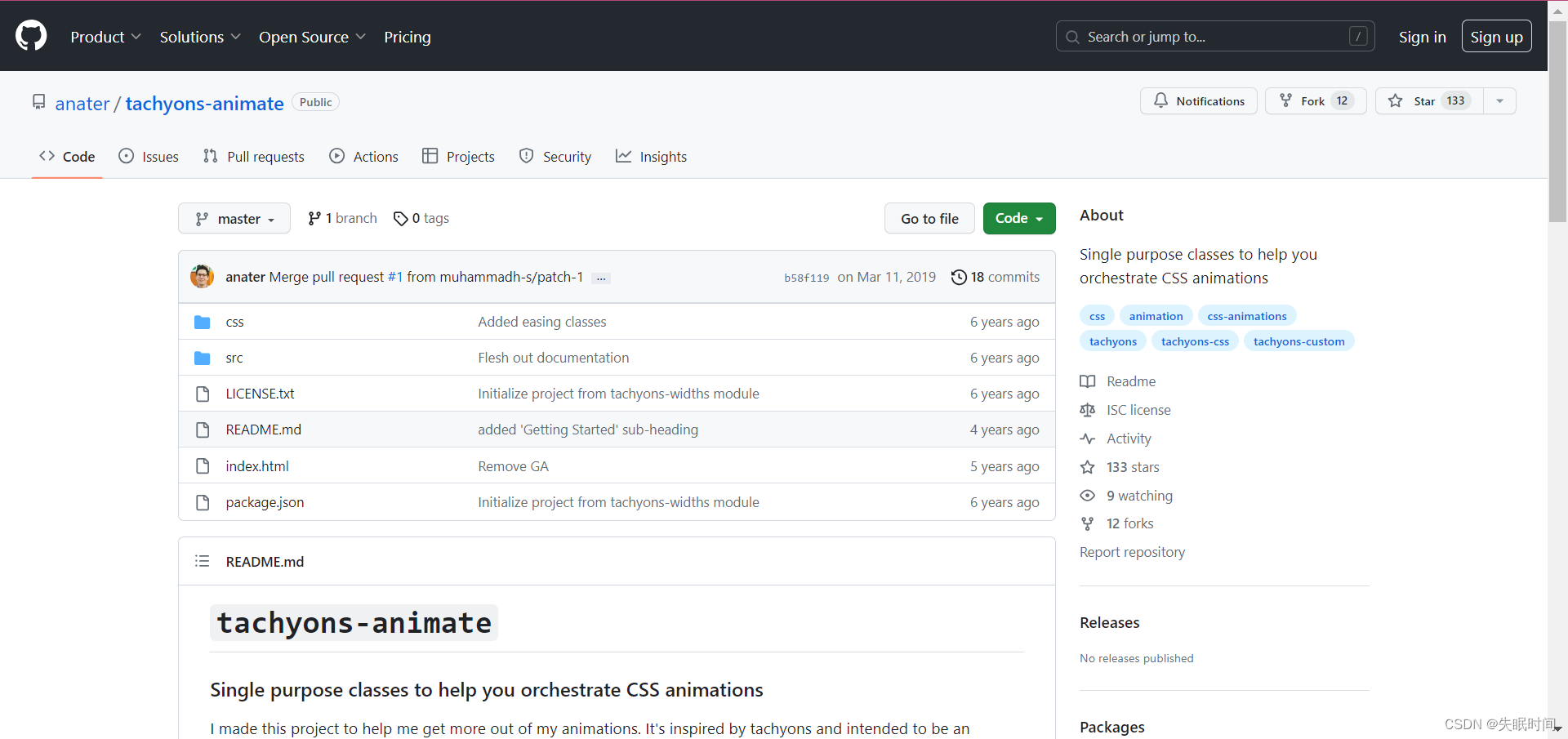Open commit hash b58f119
Image resolution: width=1568 pixels, height=739 pixels.
click(x=806, y=278)
